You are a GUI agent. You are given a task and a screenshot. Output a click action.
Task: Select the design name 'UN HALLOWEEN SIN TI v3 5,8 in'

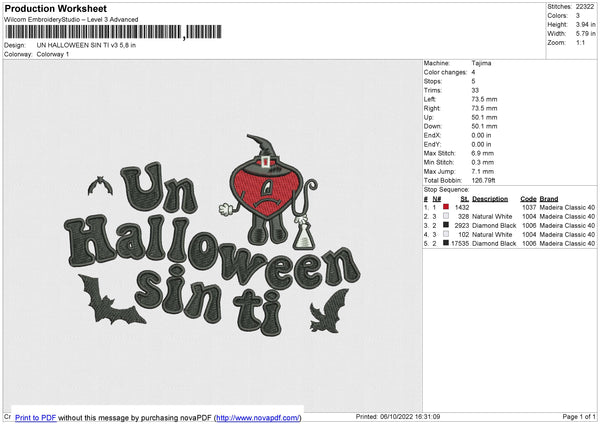pyautogui.click(x=86, y=45)
